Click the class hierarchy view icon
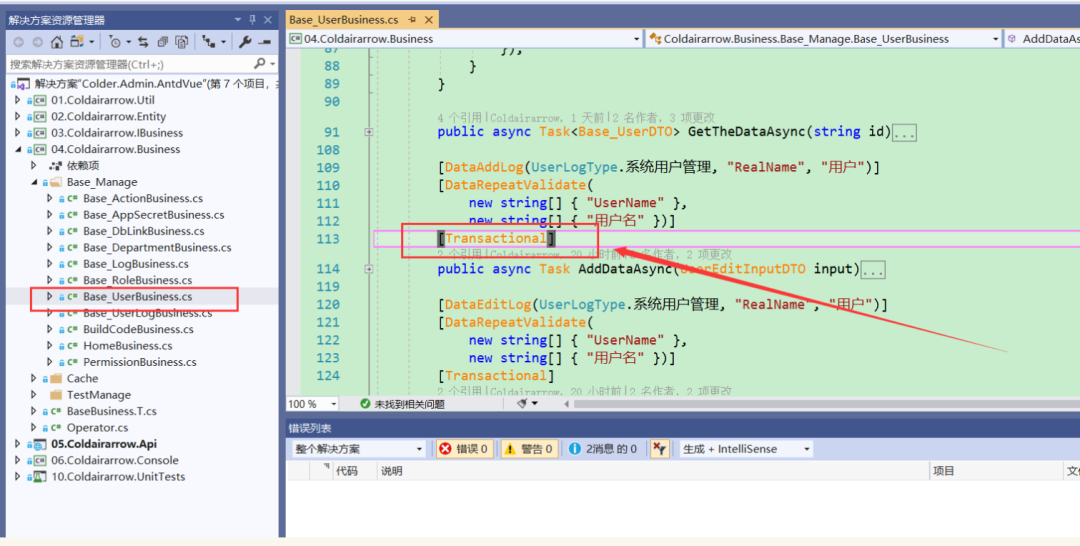 (x=209, y=42)
